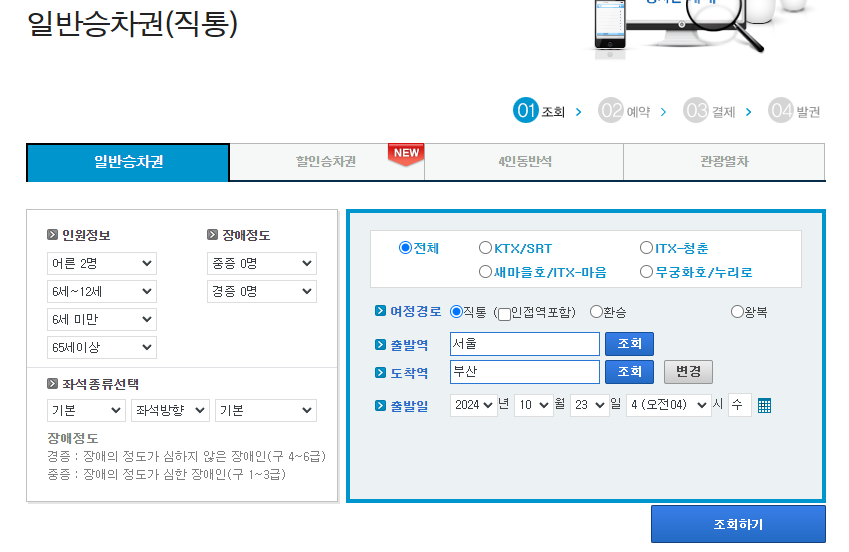Open the day dropdown showing 23
Viewport: 849px width, 552px height.
point(590,405)
